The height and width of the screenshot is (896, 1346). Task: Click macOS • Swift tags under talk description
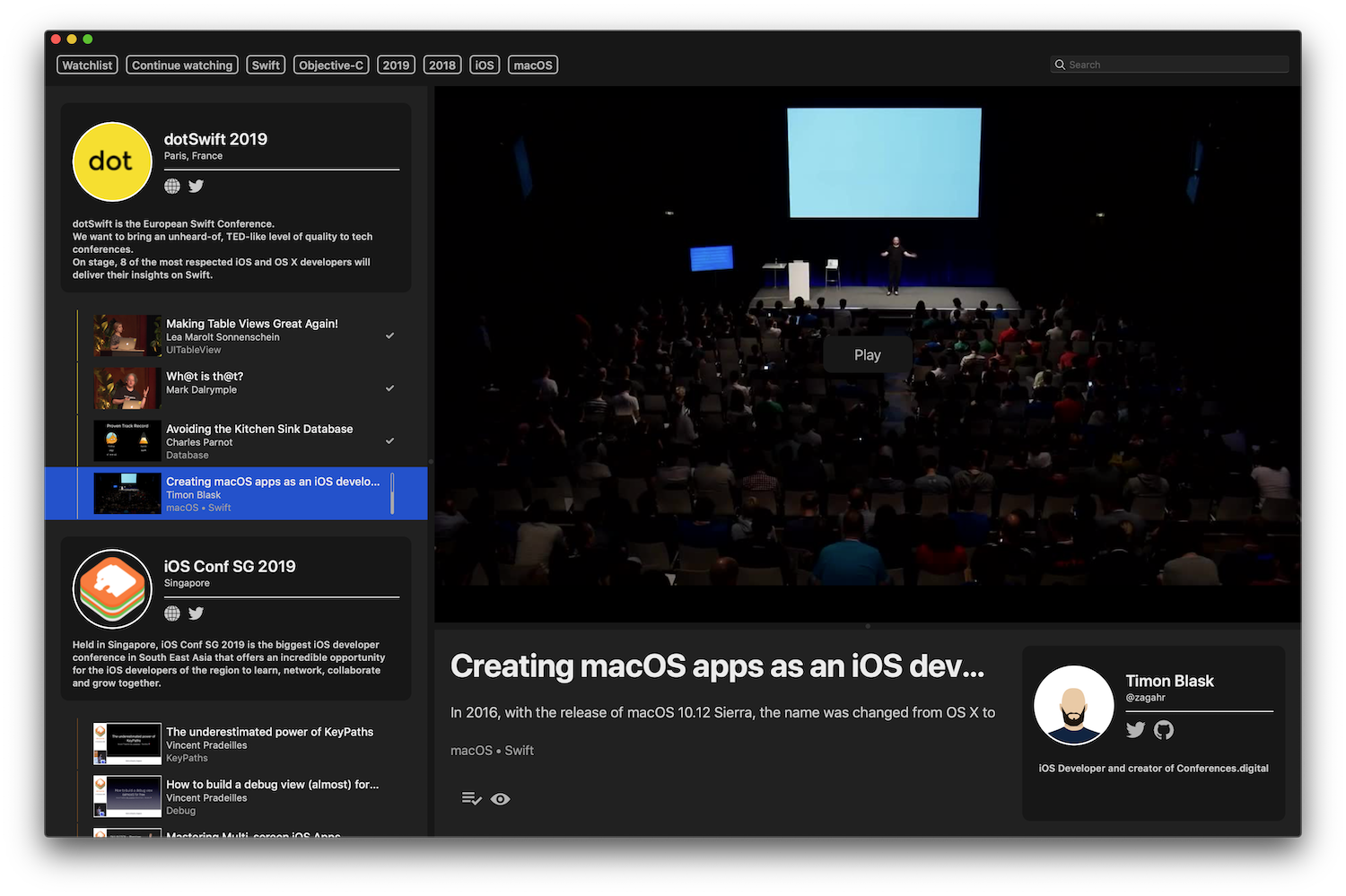pyautogui.click(x=492, y=751)
